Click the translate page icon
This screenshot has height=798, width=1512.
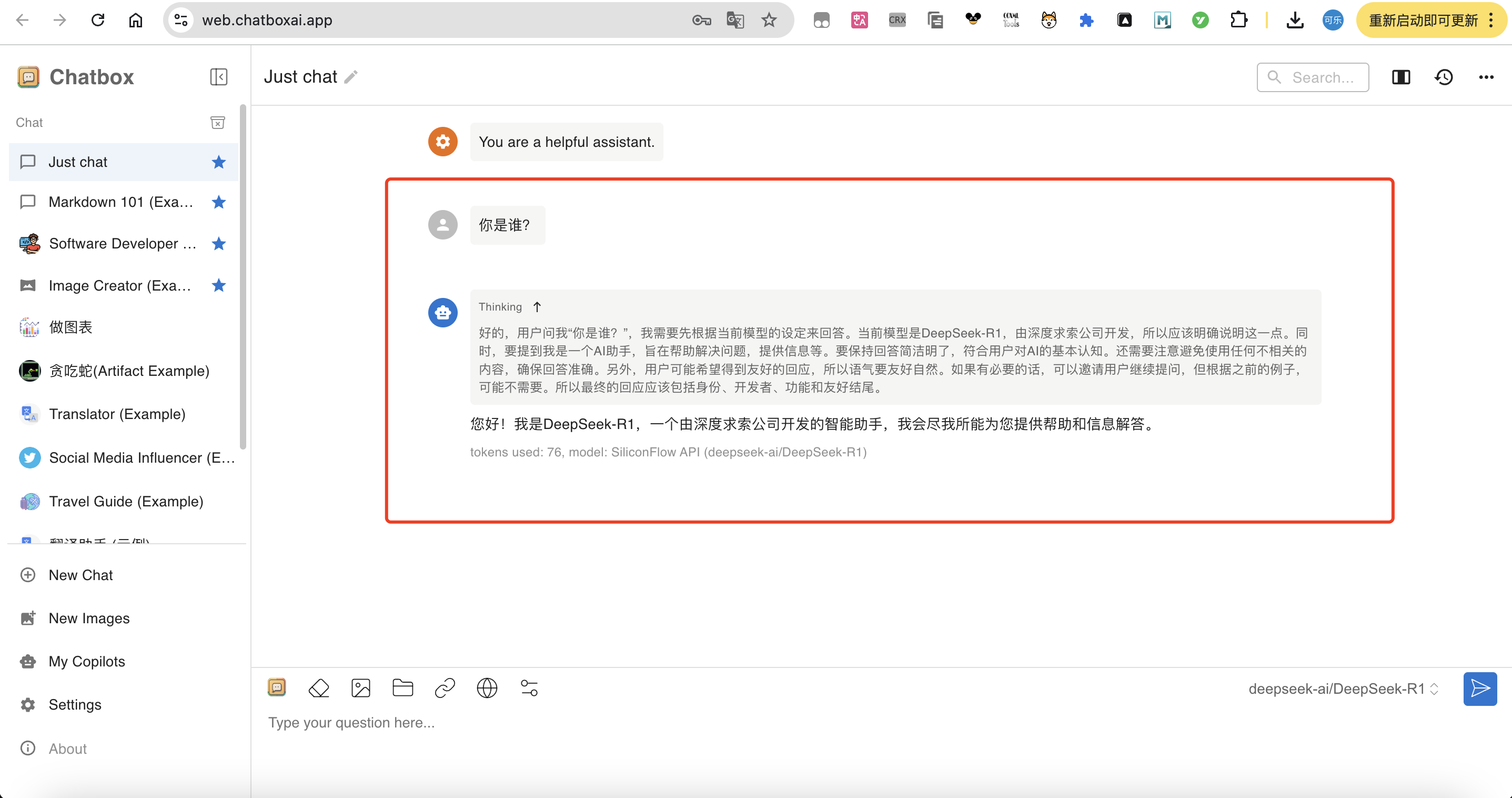(x=735, y=20)
